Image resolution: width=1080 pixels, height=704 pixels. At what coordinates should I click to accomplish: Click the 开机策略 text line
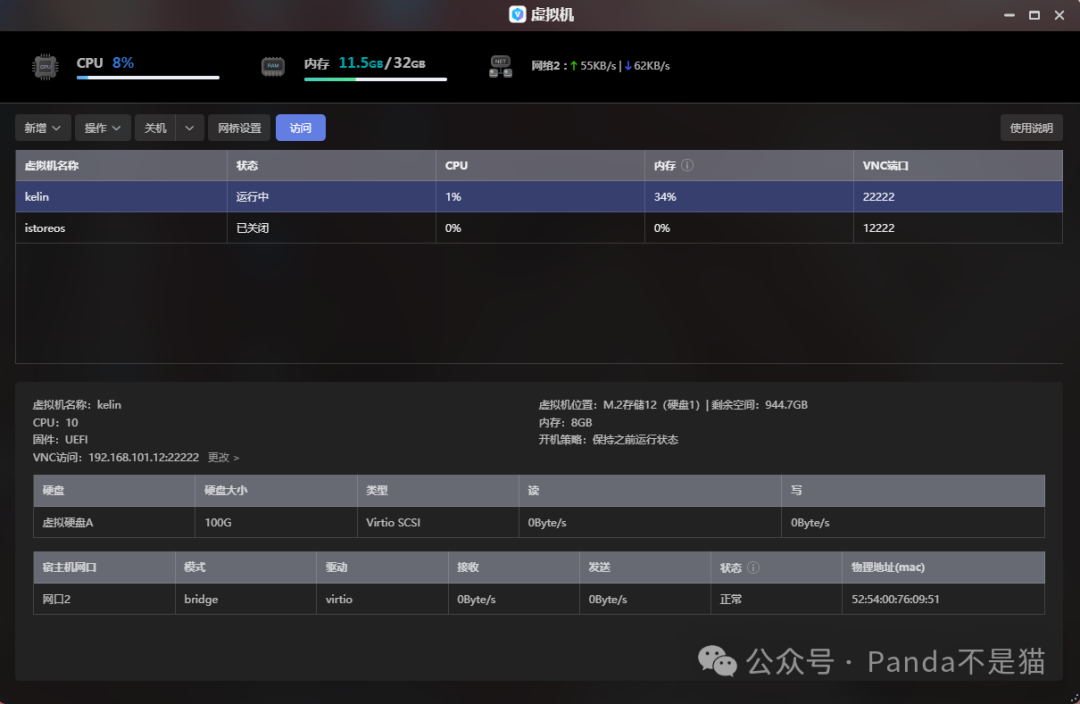click(608, 439)
